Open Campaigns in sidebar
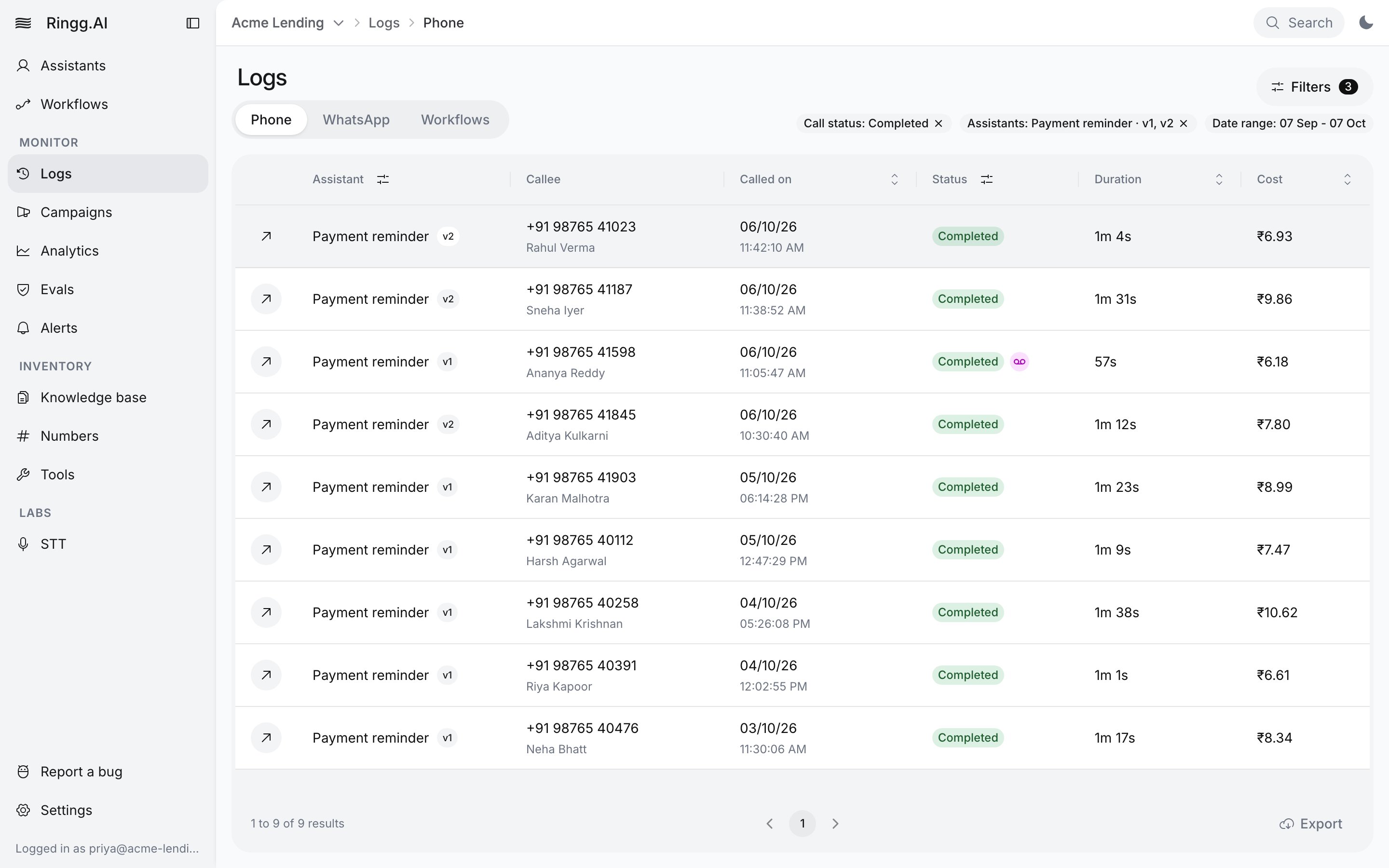The width and height of the screenshot is (1389, 868). (x=108, y=212)
